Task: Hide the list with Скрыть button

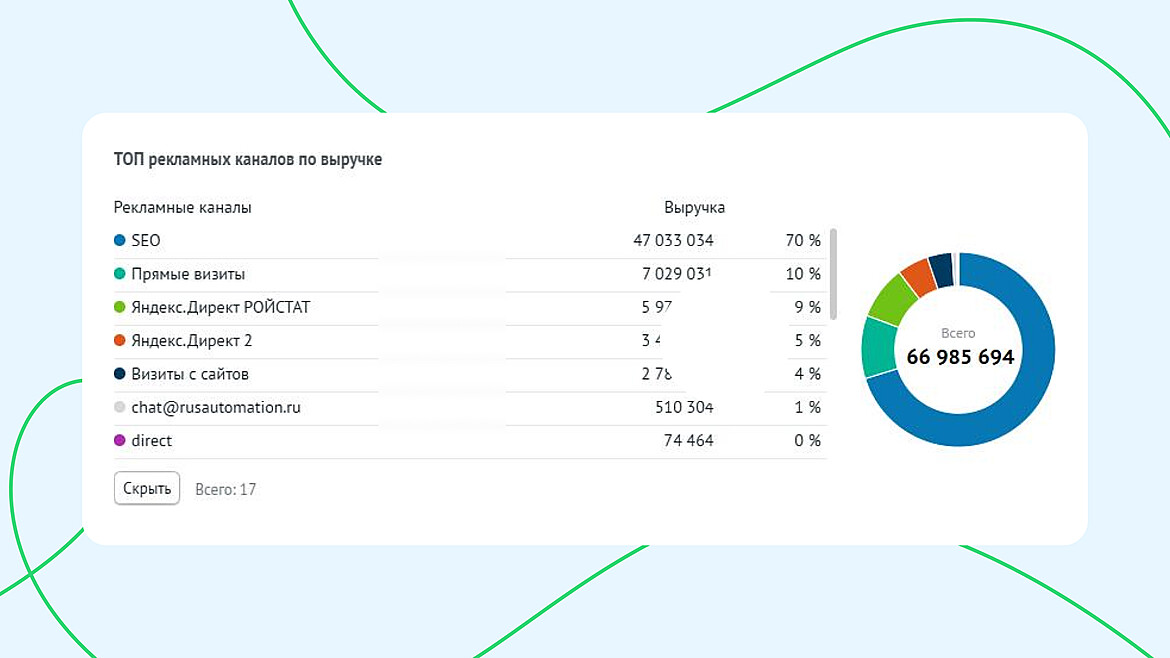Action: 147,488
